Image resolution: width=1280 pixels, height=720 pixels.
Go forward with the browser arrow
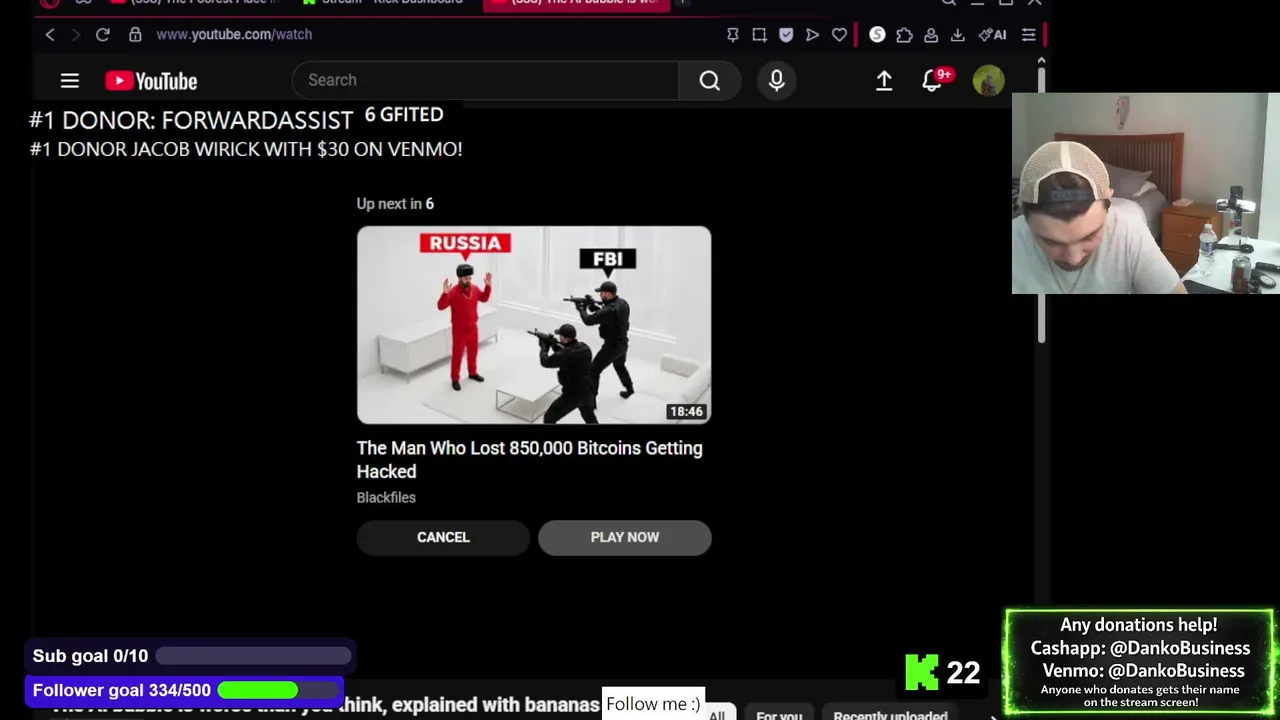tap(75, 34)
